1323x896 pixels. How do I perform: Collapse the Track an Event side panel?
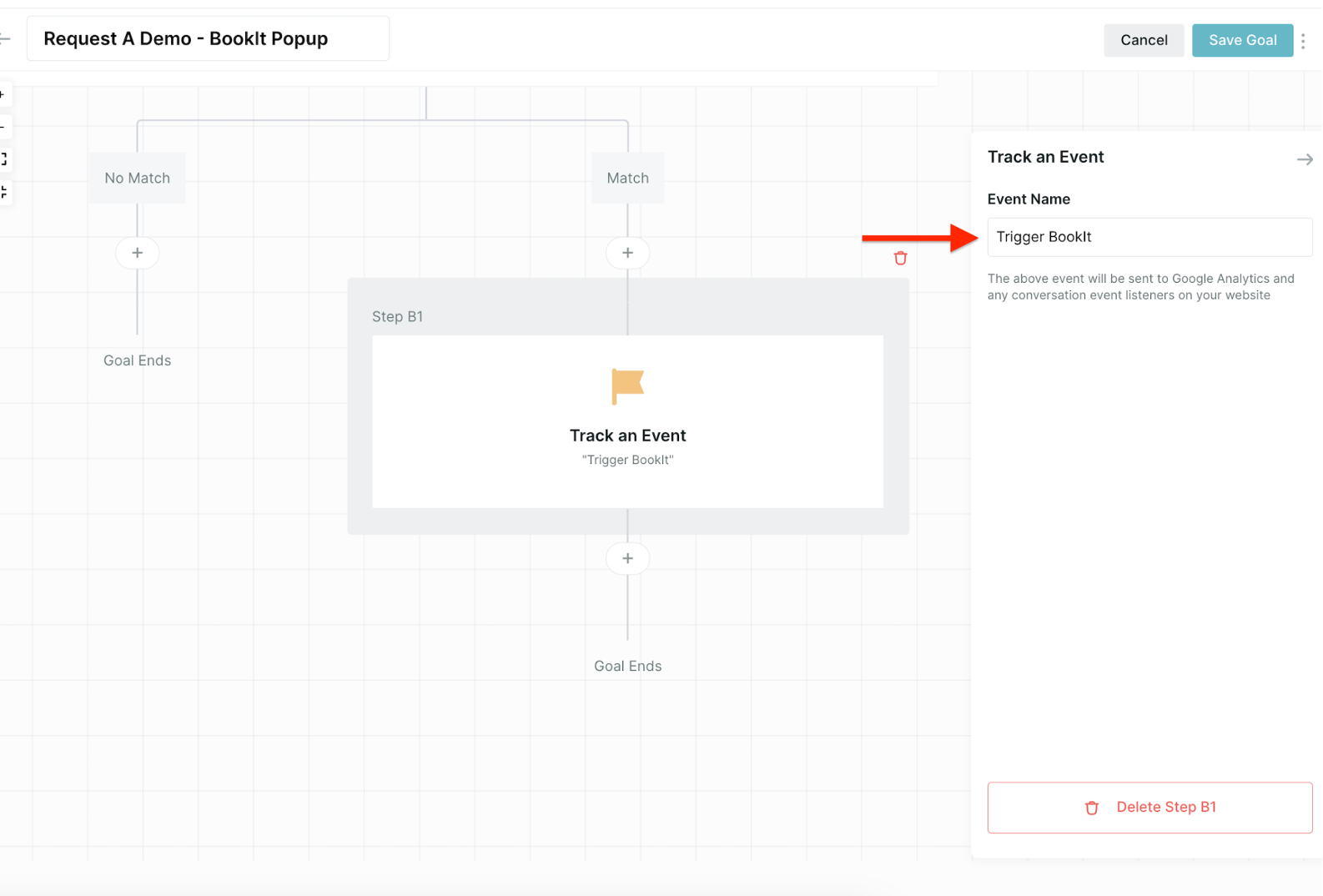[x=1305, y=159]
